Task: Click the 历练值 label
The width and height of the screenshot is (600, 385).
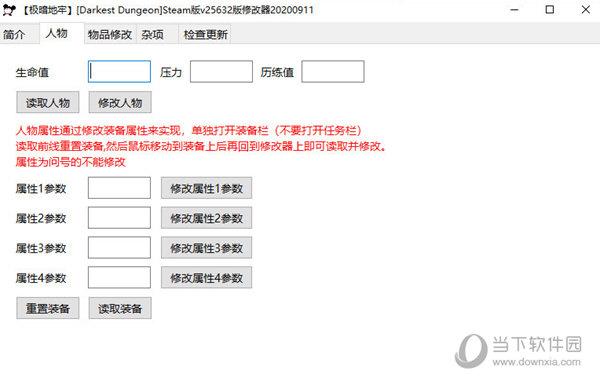Action: [x=277, y=72]
